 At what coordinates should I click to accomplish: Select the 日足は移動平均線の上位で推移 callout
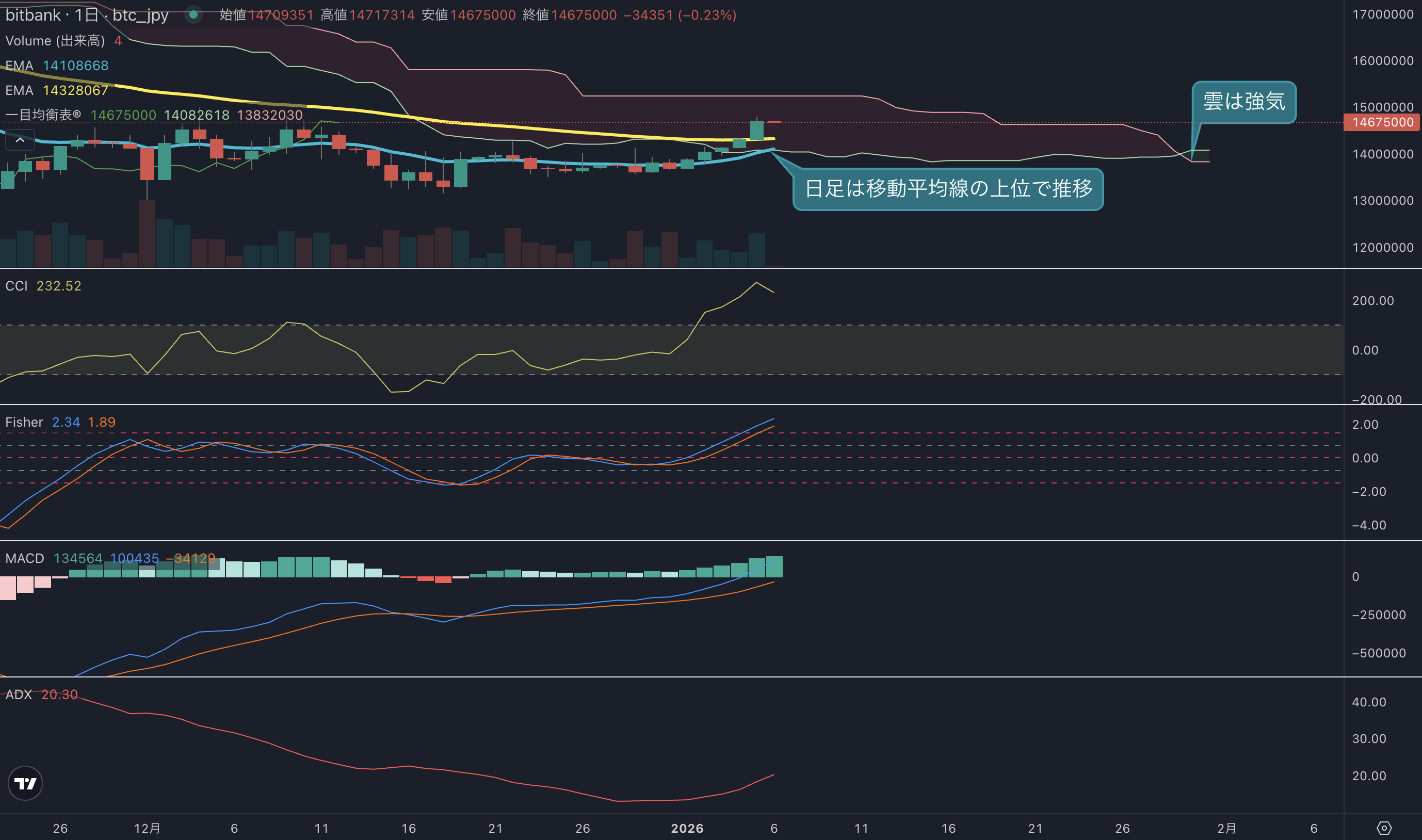pos(948,189)
